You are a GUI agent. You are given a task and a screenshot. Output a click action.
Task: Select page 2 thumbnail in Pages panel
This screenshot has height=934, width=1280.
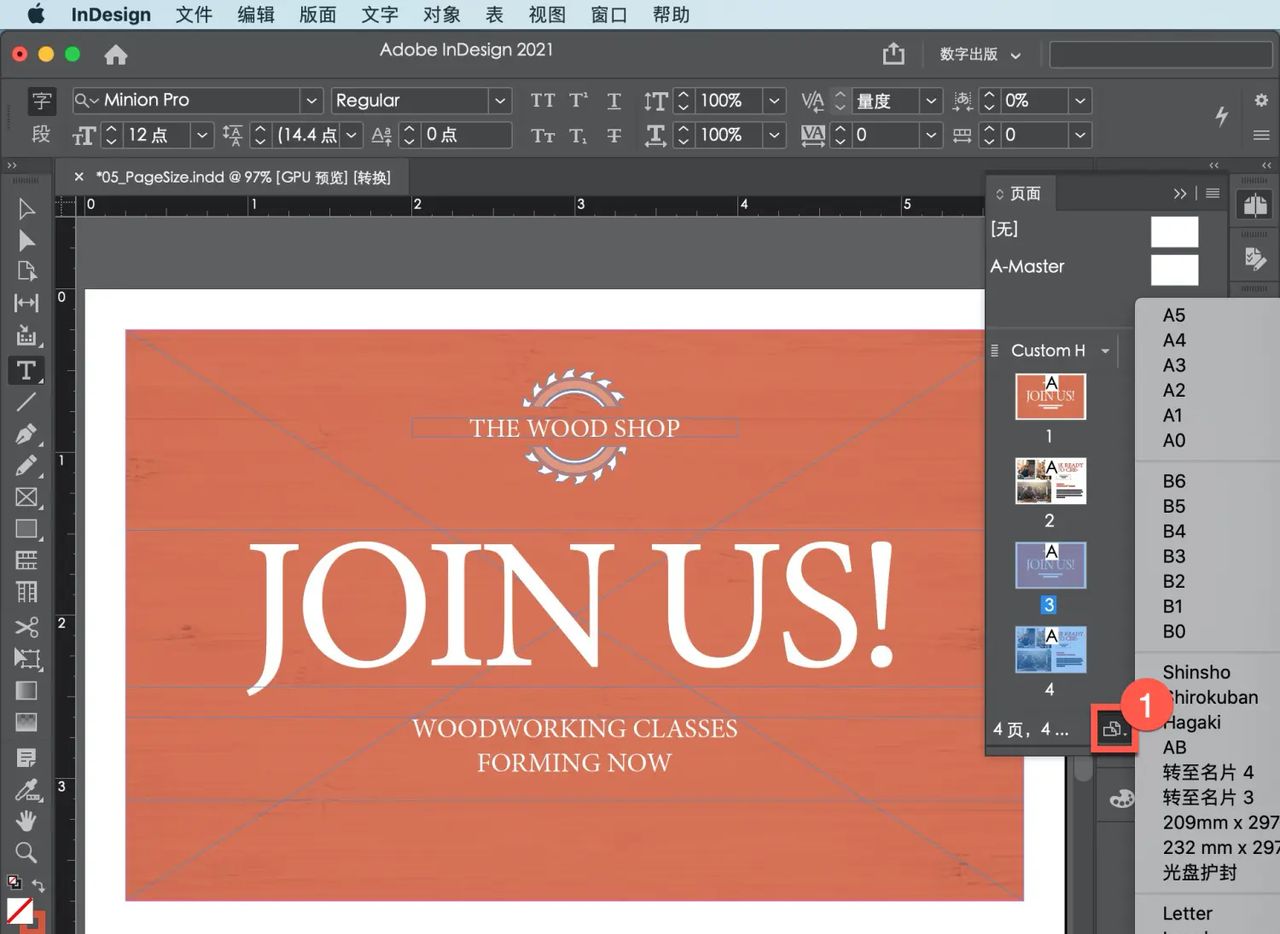[x=1050, y=481]
